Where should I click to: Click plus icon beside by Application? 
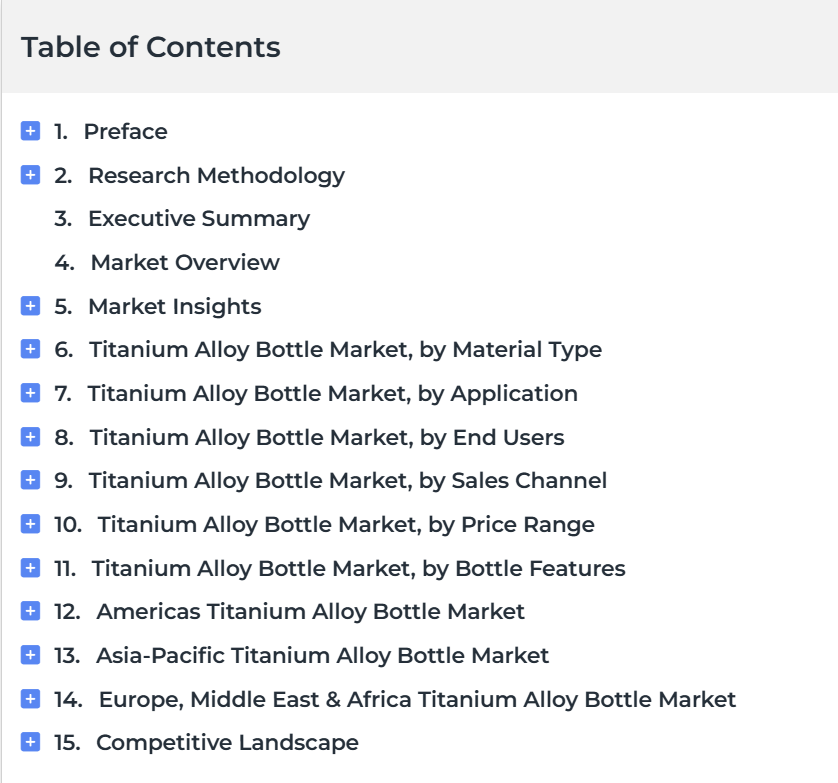point(30,393)
